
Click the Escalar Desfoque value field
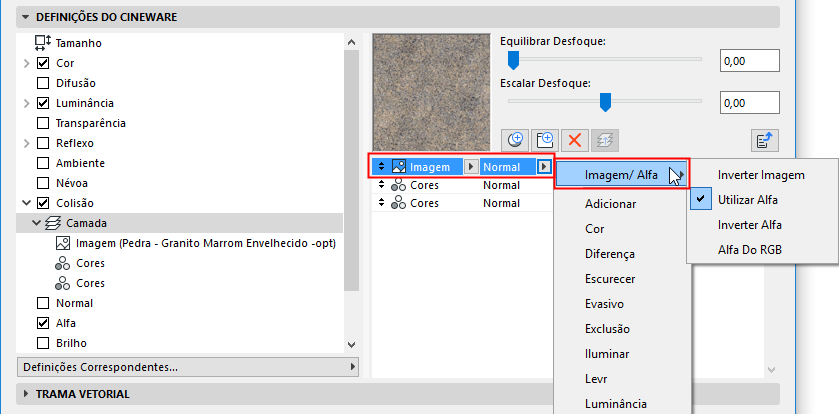[x=750, y=103]
